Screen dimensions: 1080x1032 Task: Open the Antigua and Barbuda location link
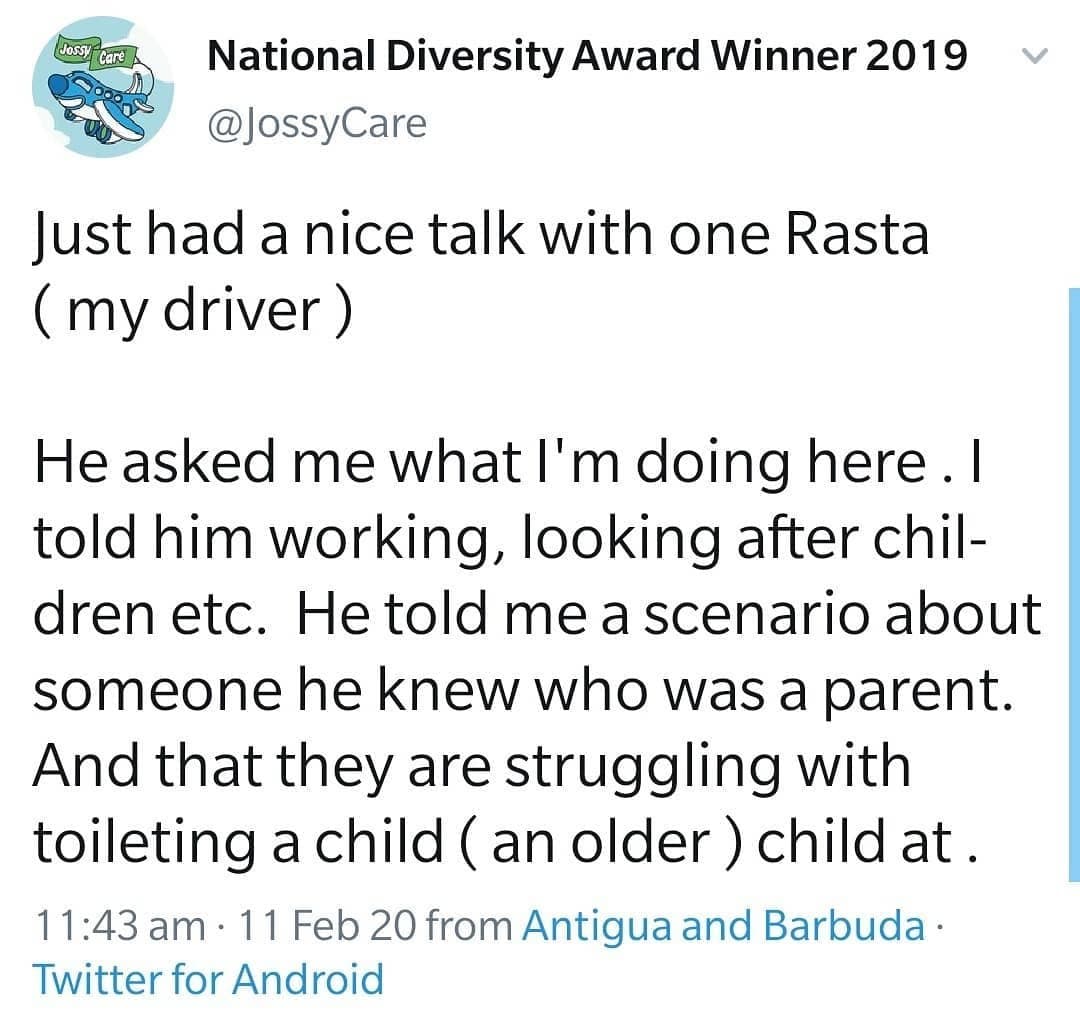(723, 925)
